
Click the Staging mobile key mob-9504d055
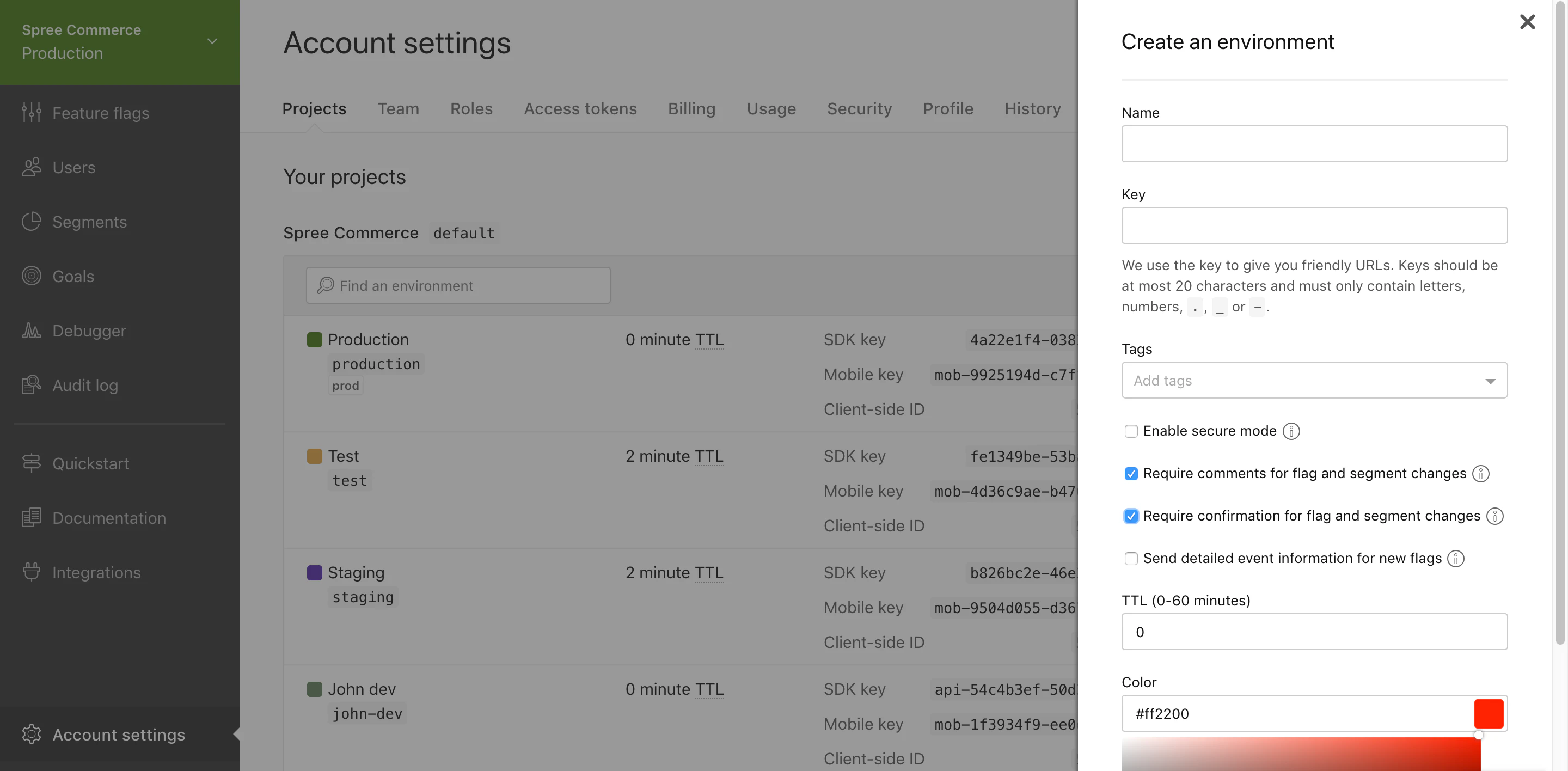[1004, 607]
